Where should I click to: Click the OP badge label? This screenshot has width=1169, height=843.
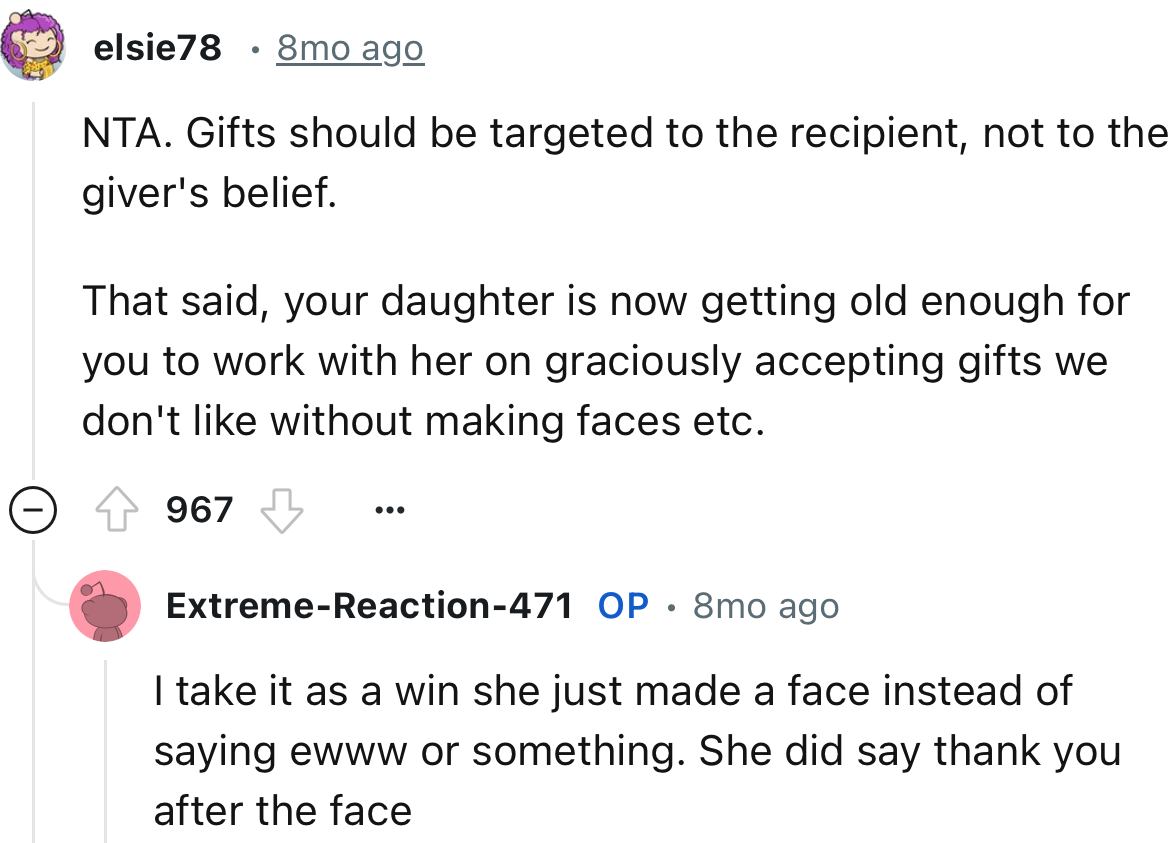623,604
